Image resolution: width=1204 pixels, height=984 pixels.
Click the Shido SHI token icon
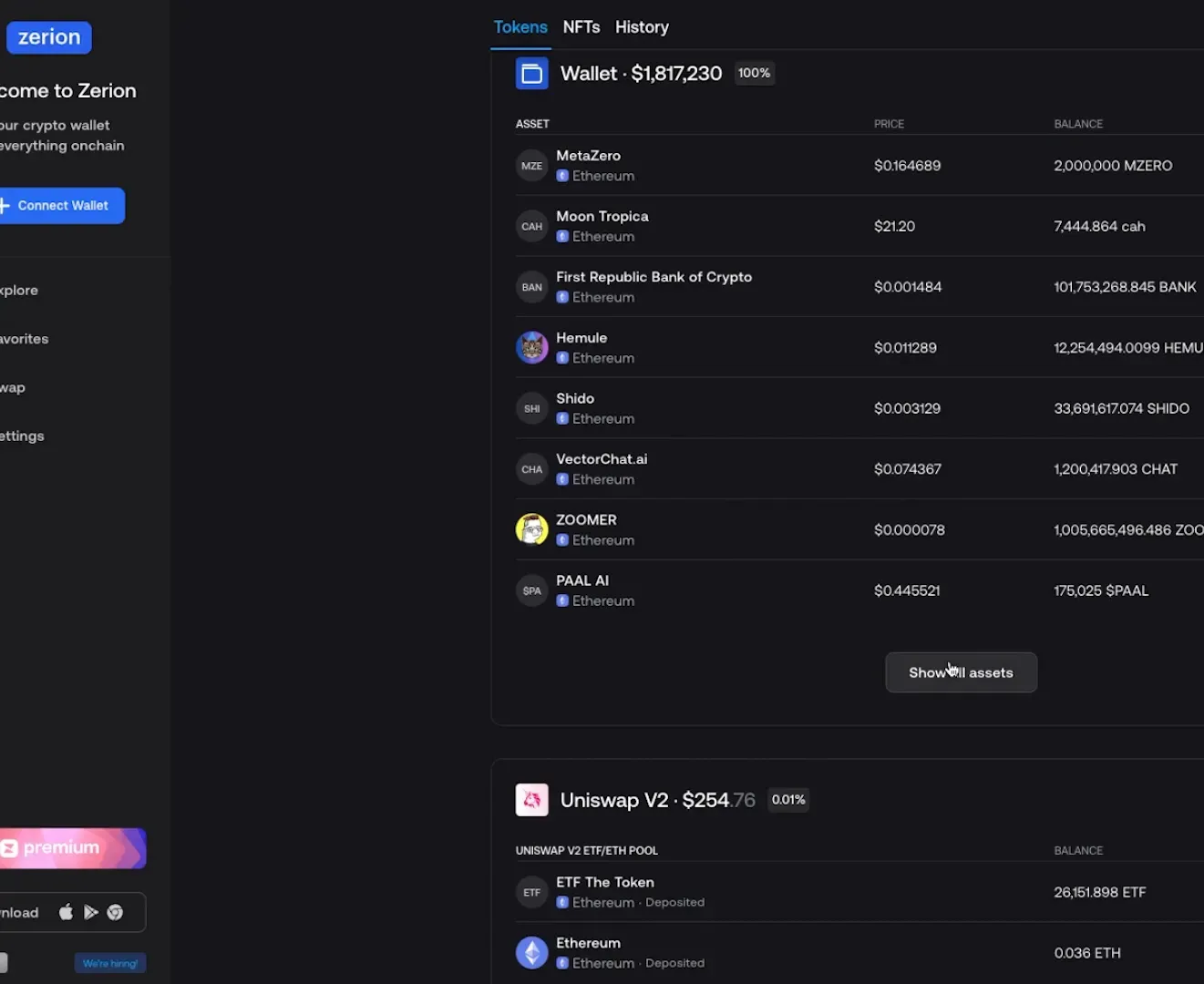tap(532, 409)
